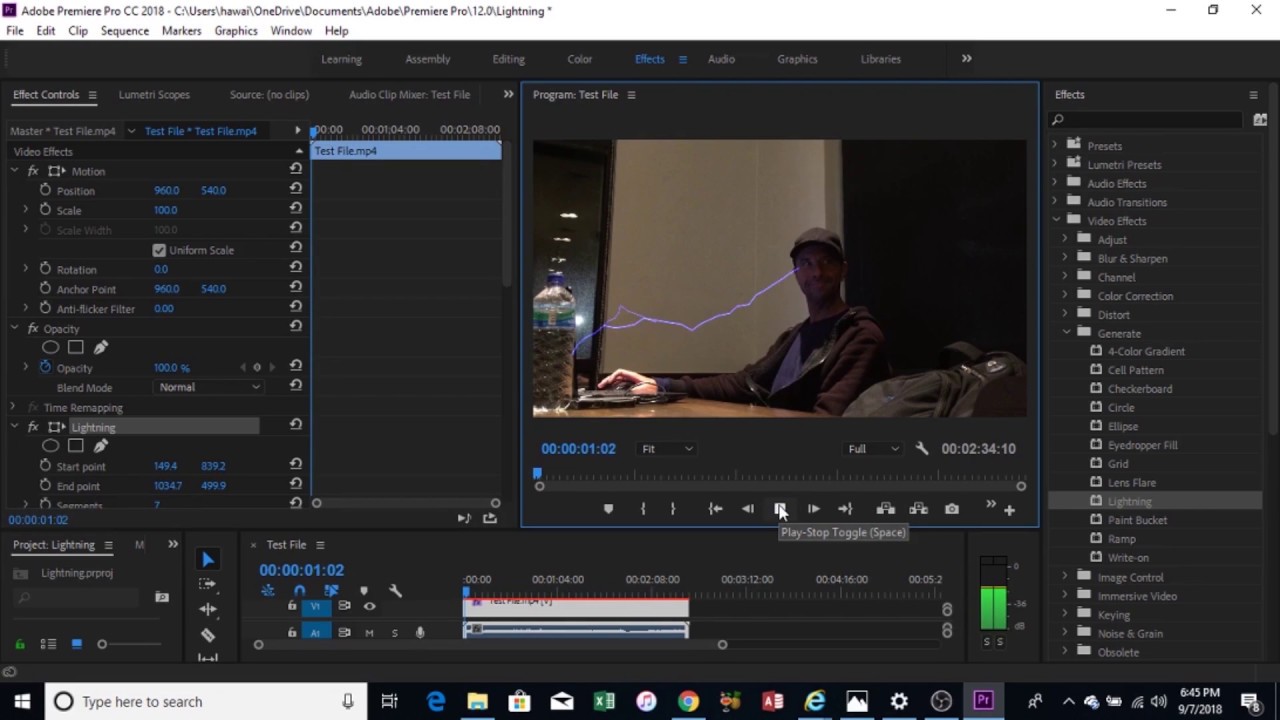Select the Razor tool
The image size is (1280, 720).
click(207, 634)
